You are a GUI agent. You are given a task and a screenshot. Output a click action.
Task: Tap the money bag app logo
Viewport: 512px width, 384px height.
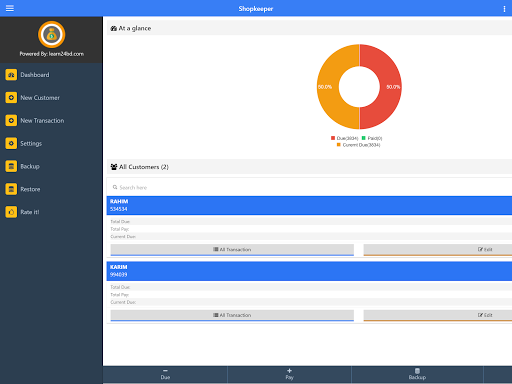click(x=51, y=34)
